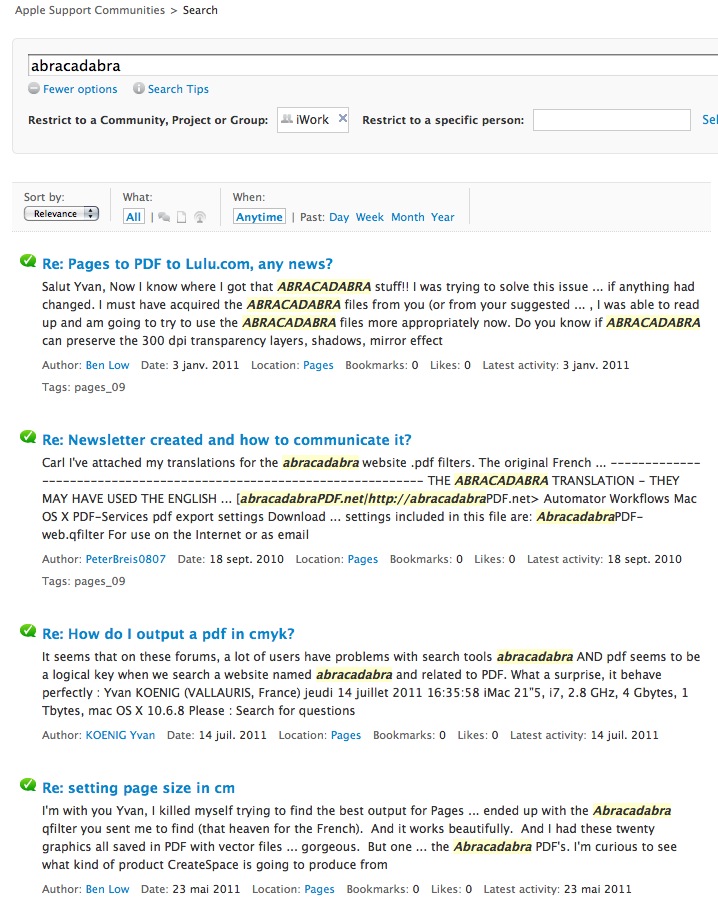Click author Ben Low on 3 janv. 2011 result
Viewport: 718px width, 915px height.
107,365
